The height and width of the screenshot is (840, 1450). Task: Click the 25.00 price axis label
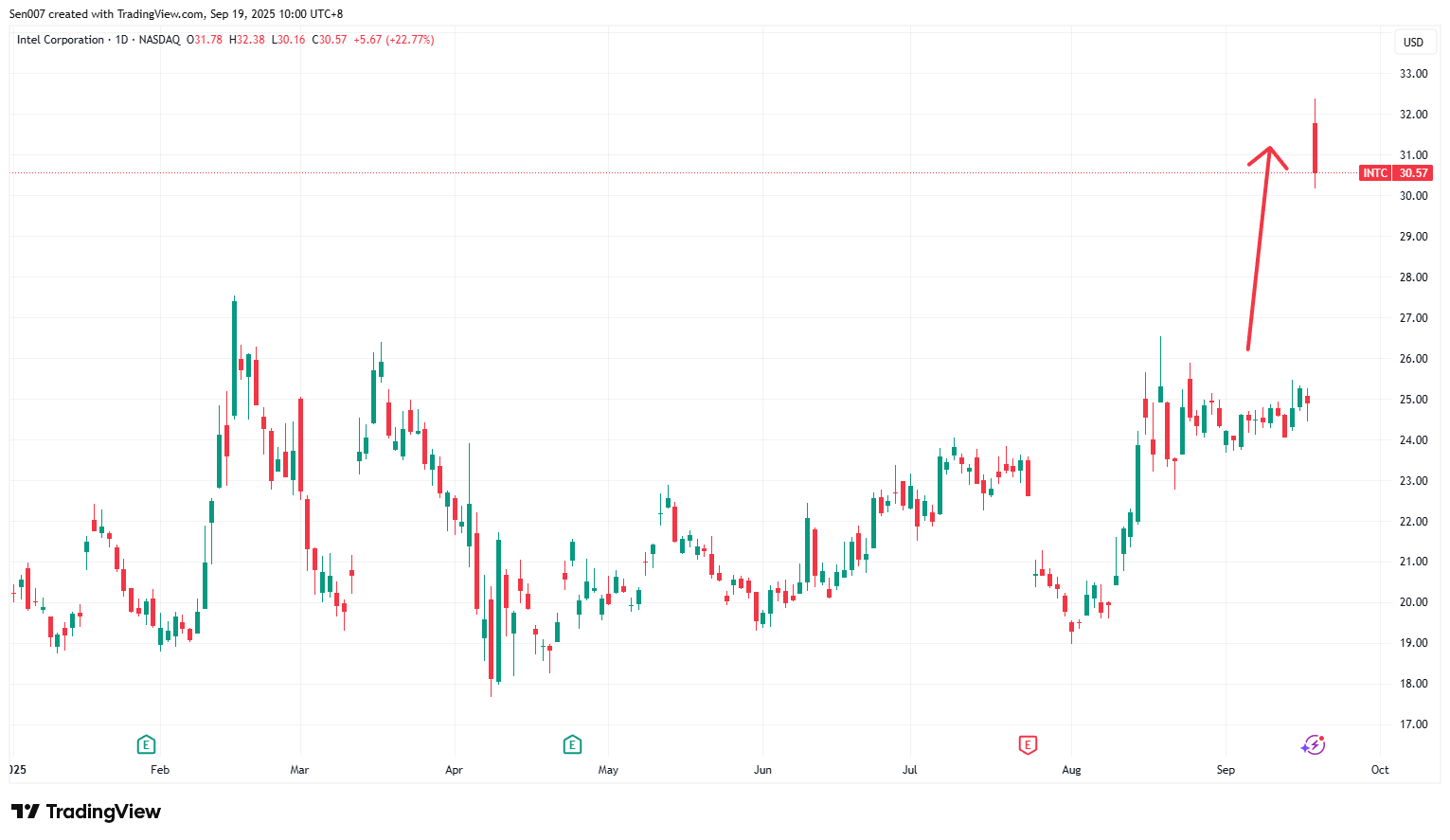[x=1413, y=400]
